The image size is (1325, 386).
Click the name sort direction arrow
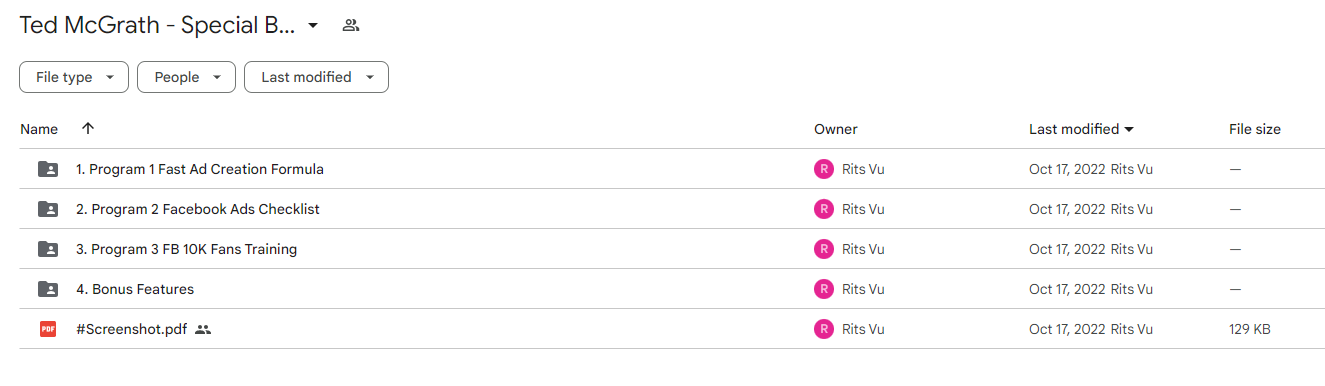[88, 129]
